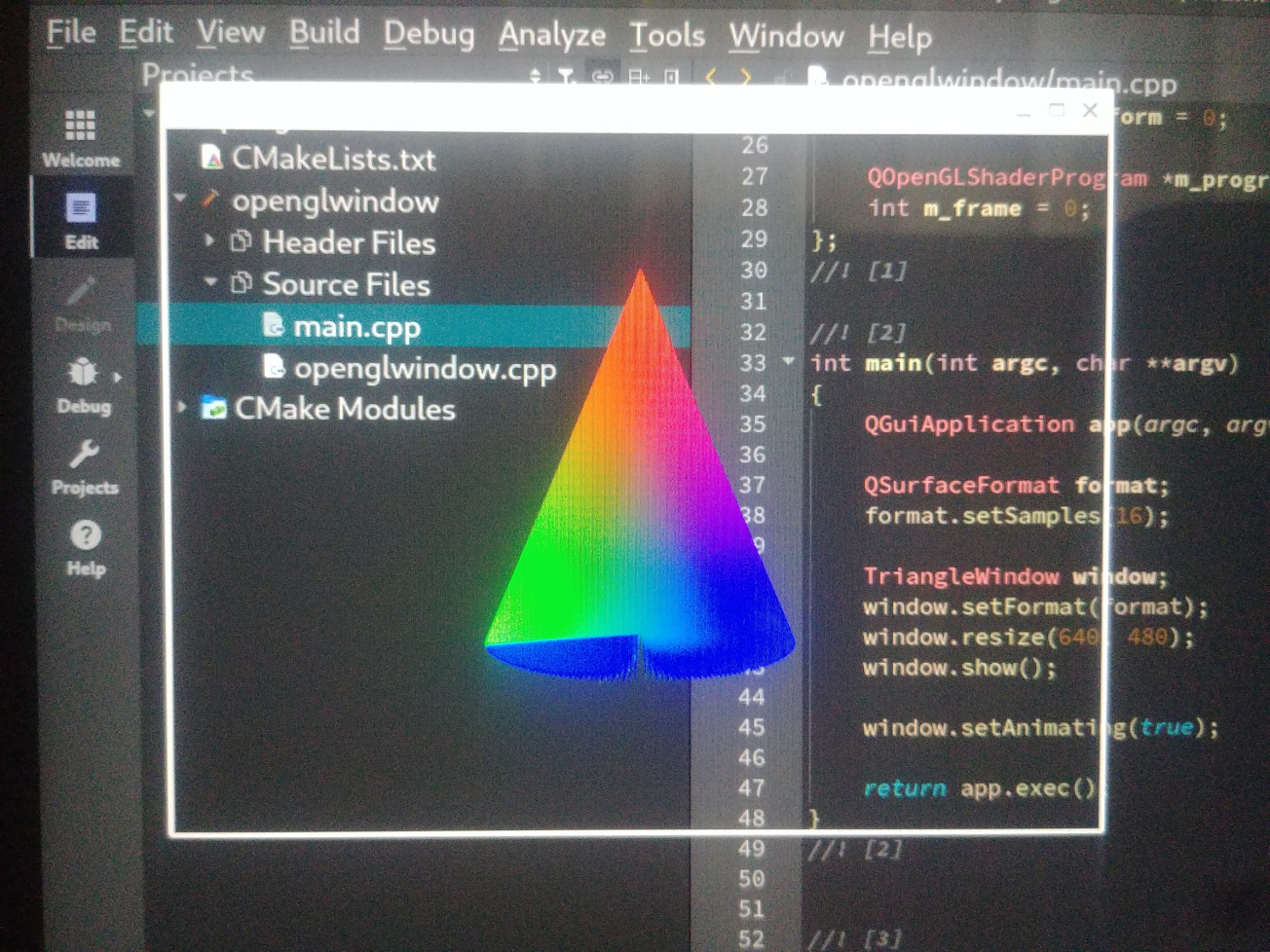Click 'int m_frame = 0;' code line

[x=979, y=208]
